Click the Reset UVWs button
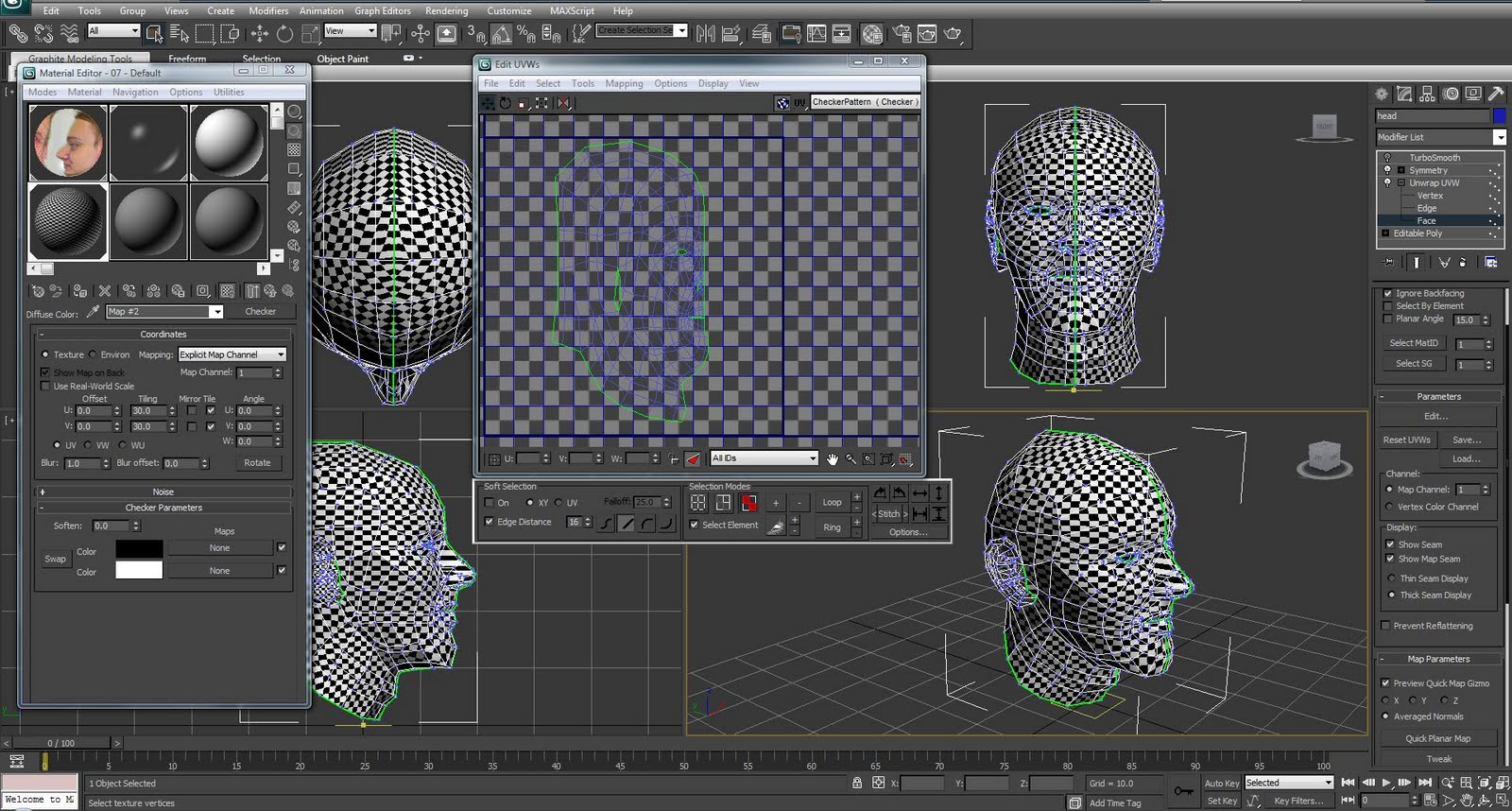Viewport: 1512px width, 811px height. point(1406,440)
